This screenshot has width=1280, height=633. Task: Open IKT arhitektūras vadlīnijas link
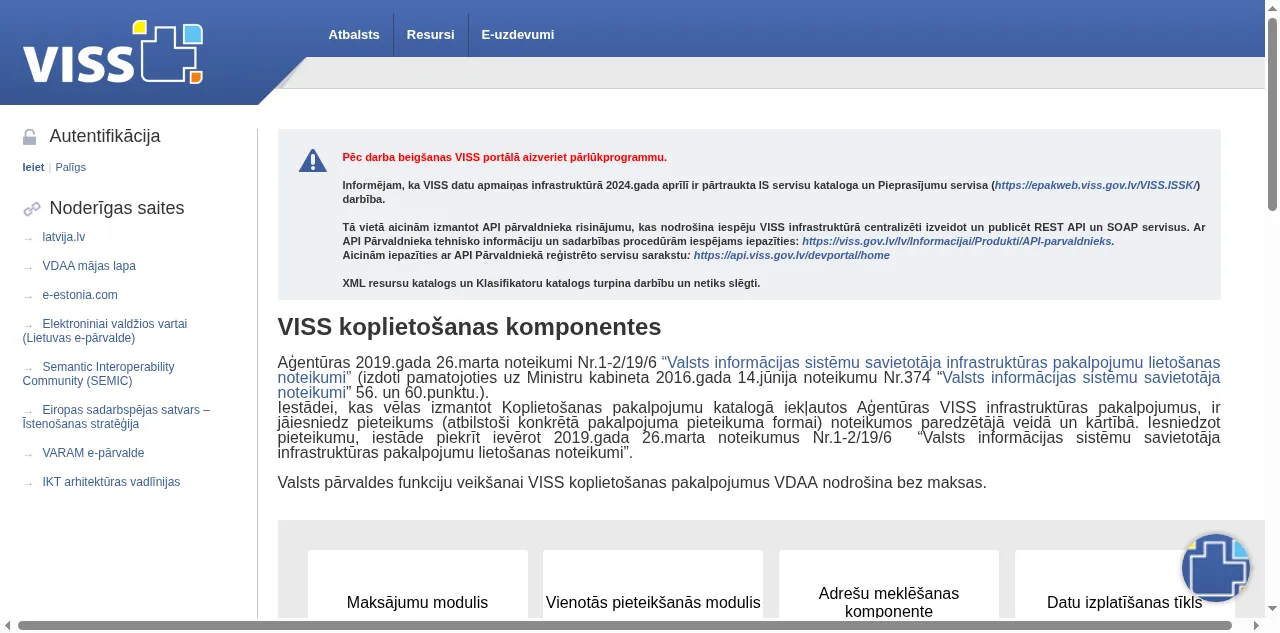tap(111, 483)
